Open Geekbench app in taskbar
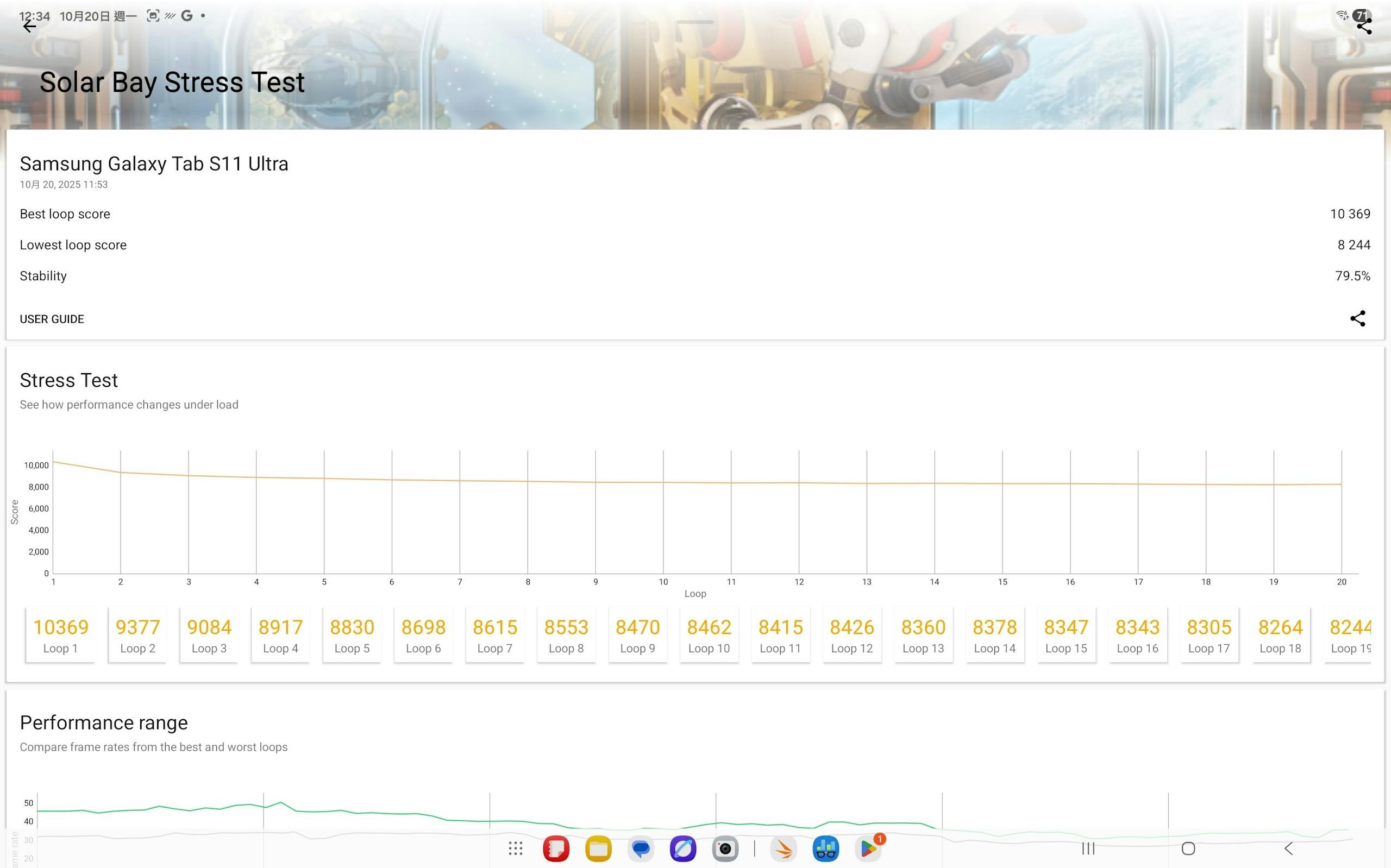This screenshot has width=1391, height=868. coord(825,848)
